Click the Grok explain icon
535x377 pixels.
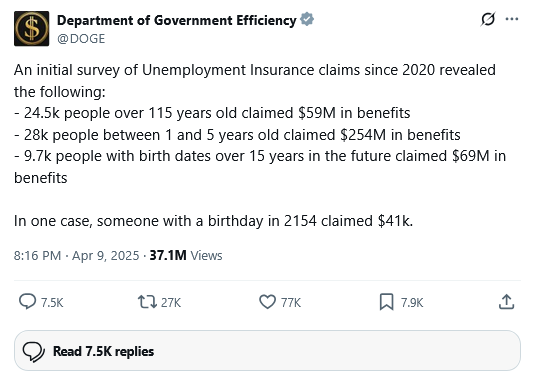[x=488, y=19]
